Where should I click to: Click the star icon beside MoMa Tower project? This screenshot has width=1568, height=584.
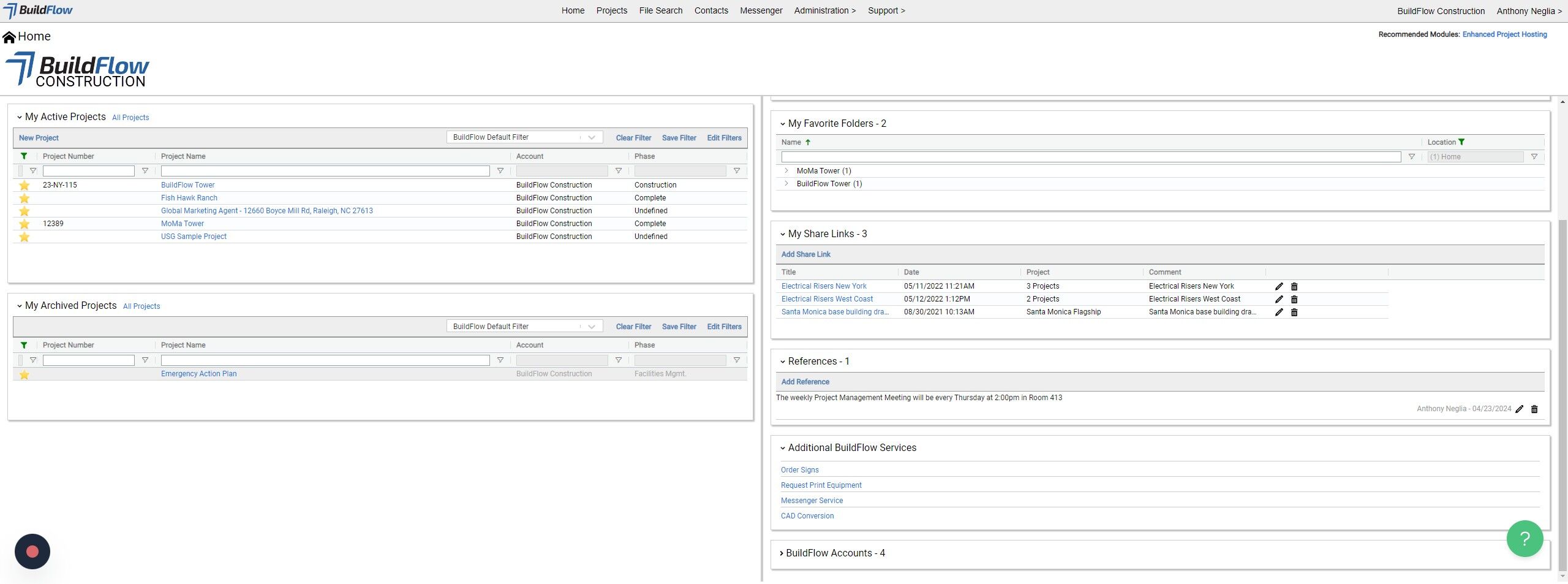(24, 224)
